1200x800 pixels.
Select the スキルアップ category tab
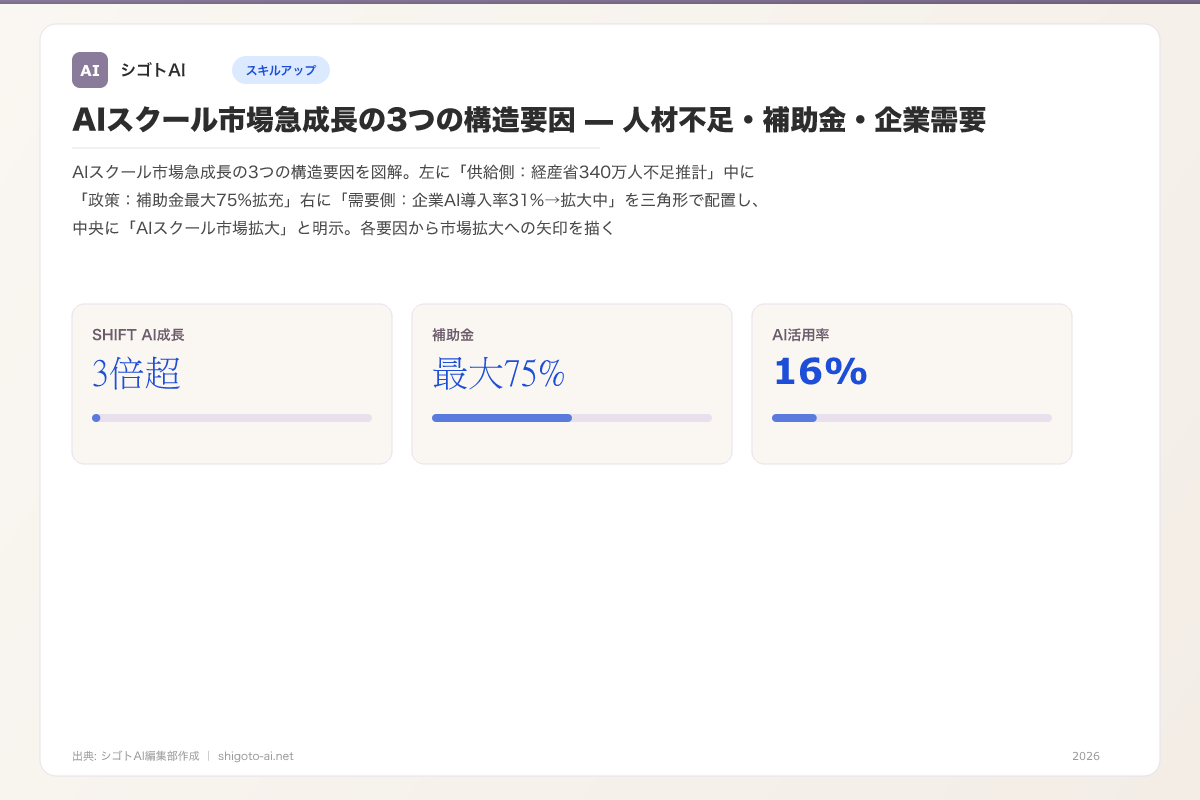281,70
